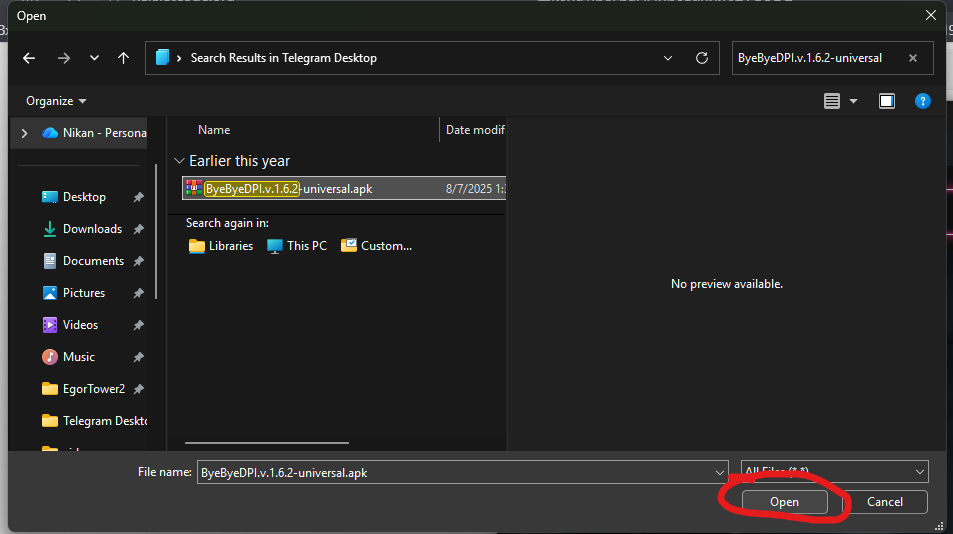Go up one folder level
Image resolution: width=953 pixels, height=534 pixels.
coord(123,58)
